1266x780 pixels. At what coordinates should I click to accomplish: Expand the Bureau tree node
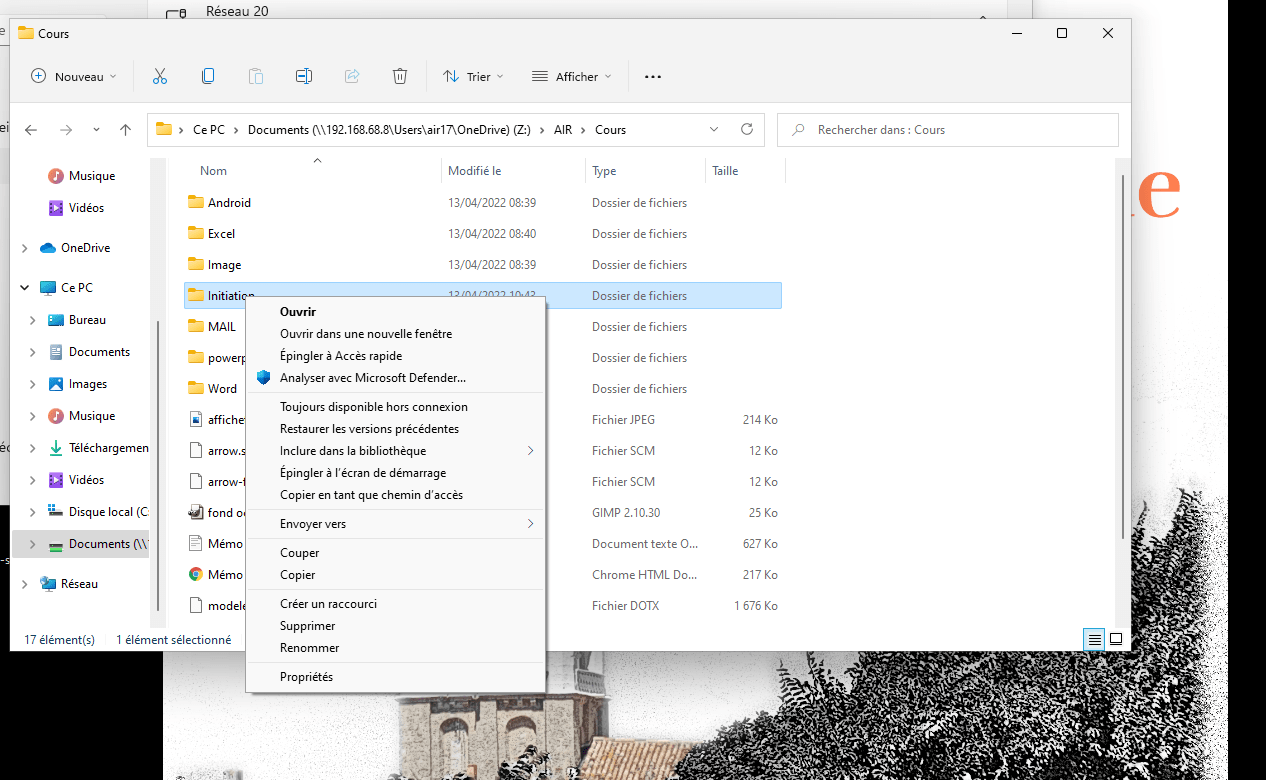pos(33,320)
